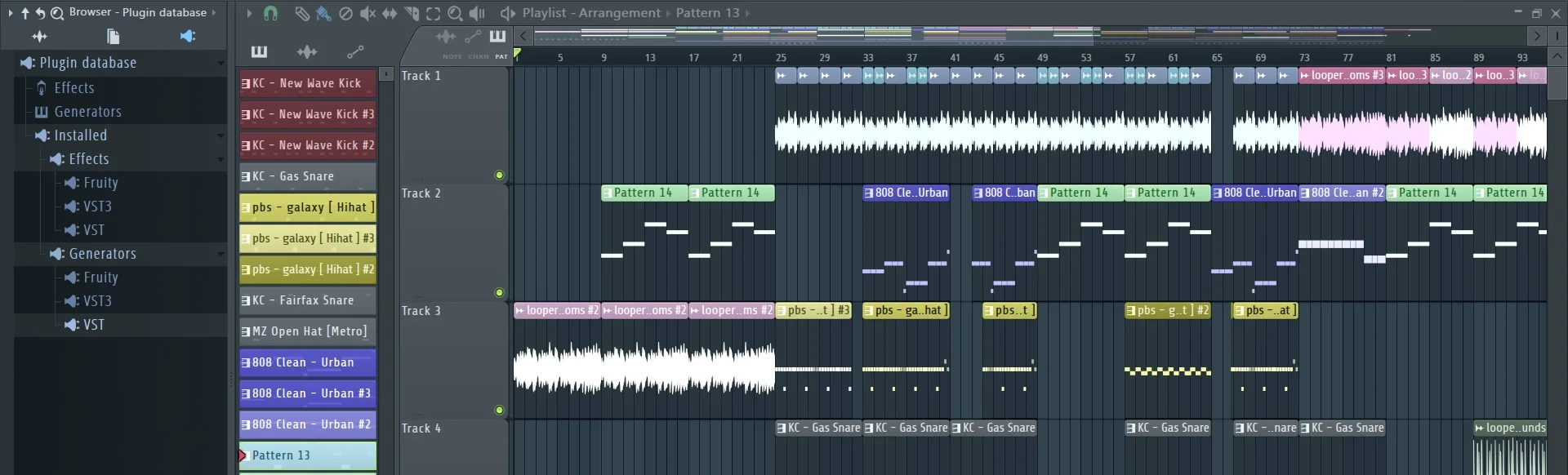
Task: Select the KC - Gas Snare pattern
Action: [308, 176]
